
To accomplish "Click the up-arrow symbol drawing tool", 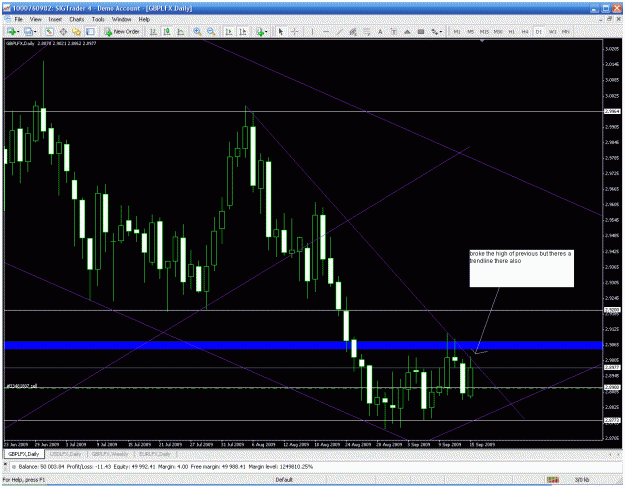I will (x=407, y=31).
